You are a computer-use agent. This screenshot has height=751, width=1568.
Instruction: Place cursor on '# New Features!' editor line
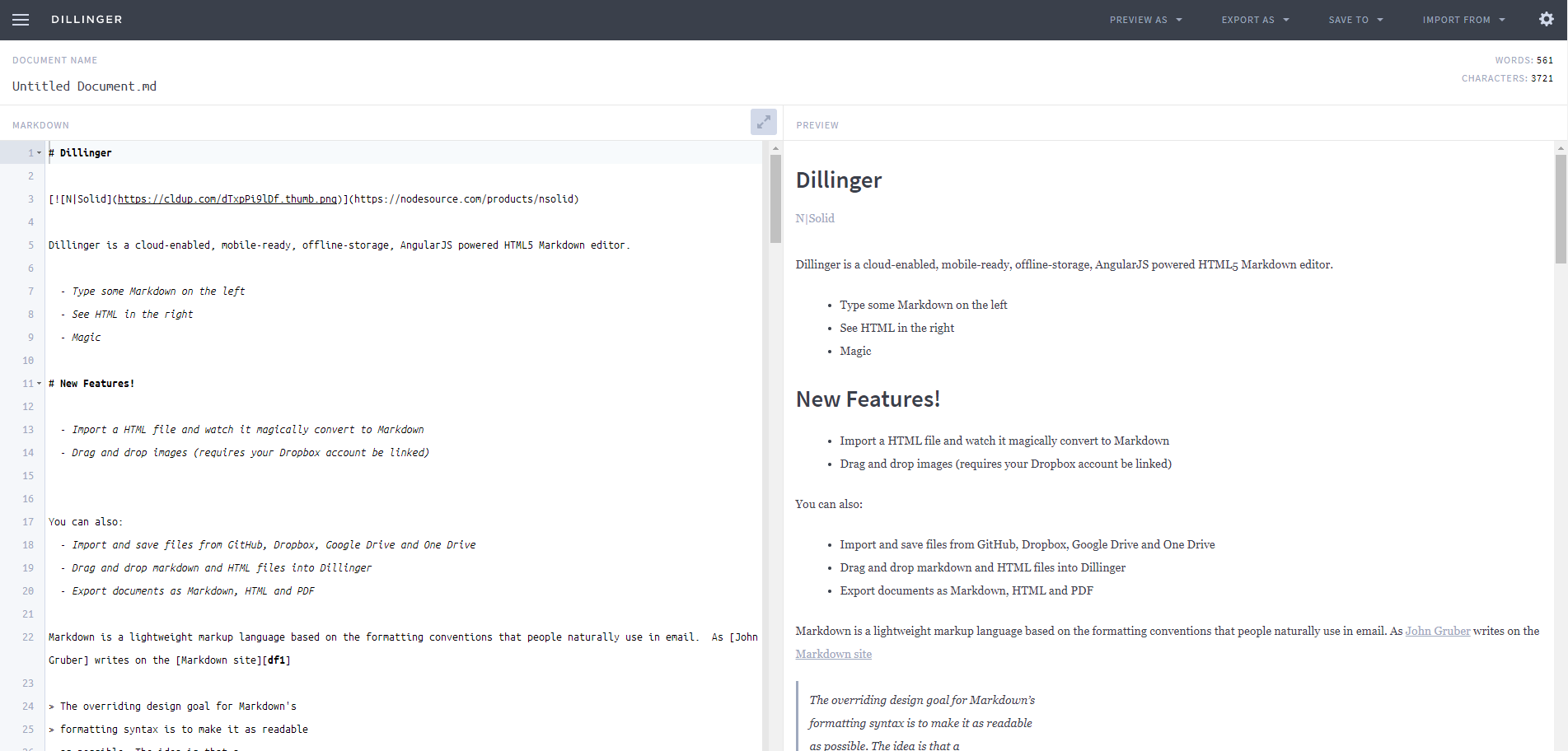coord(91,384)
